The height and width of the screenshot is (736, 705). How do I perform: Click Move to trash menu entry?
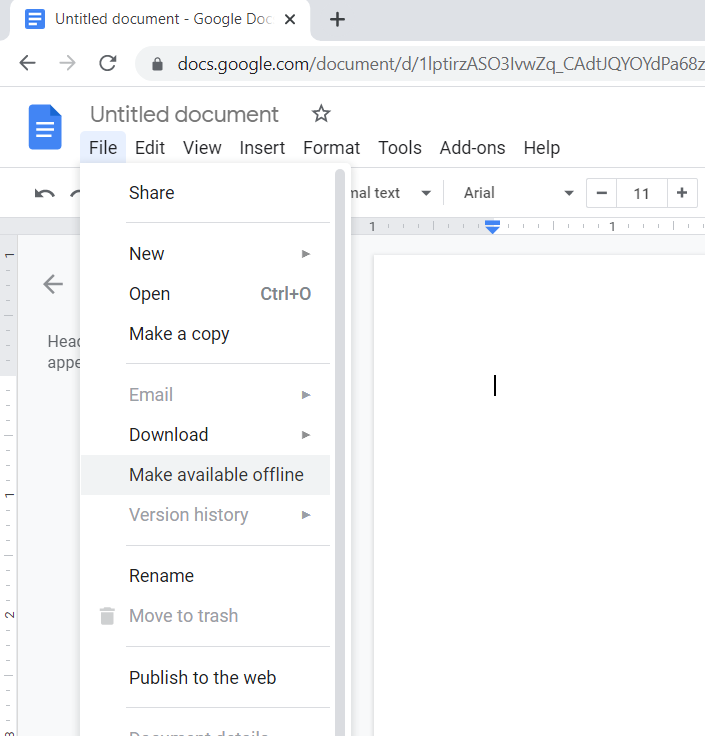click(x=205, y=616)
